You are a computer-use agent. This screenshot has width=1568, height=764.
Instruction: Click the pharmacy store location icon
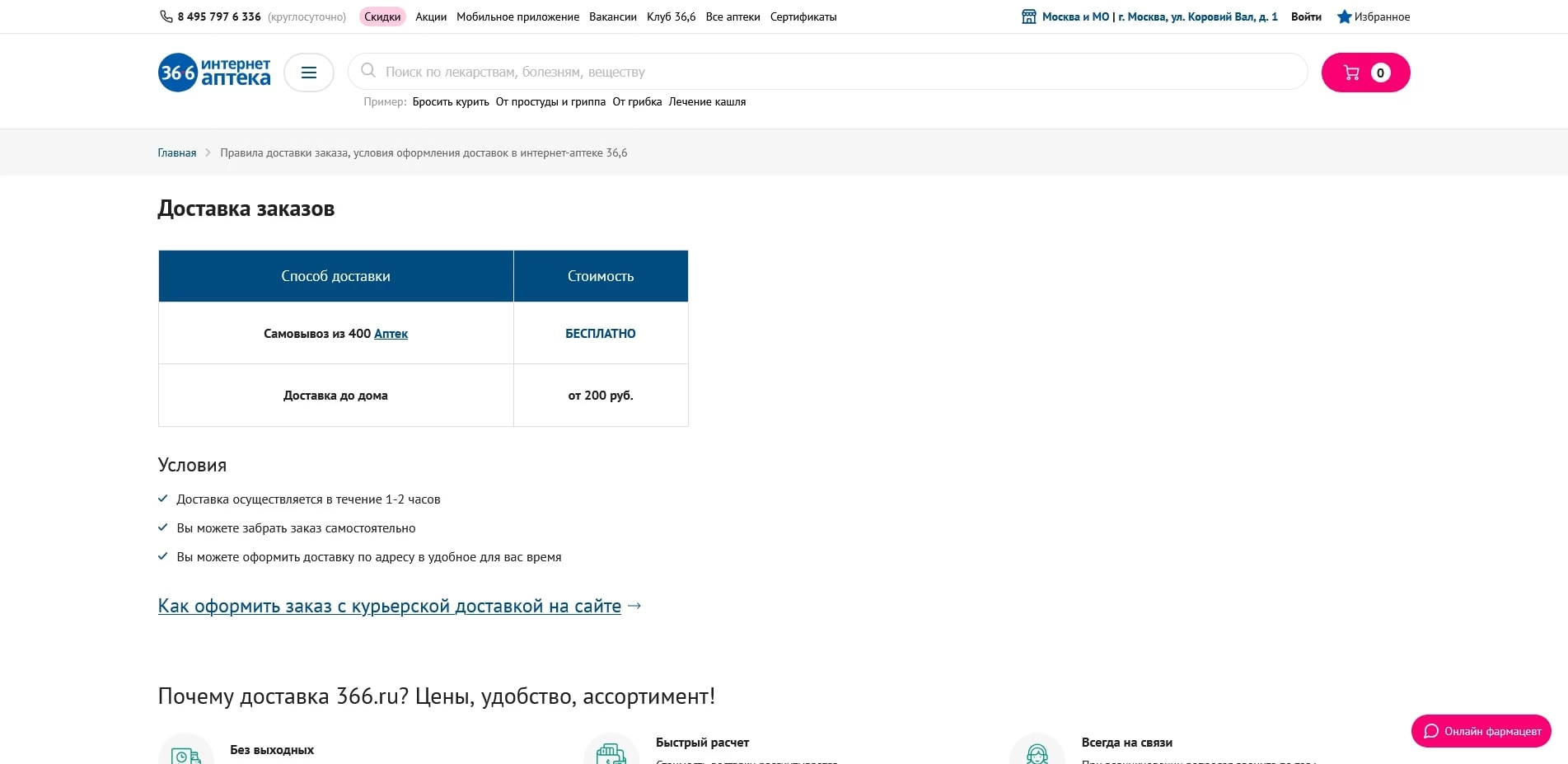click(1029, 16)
